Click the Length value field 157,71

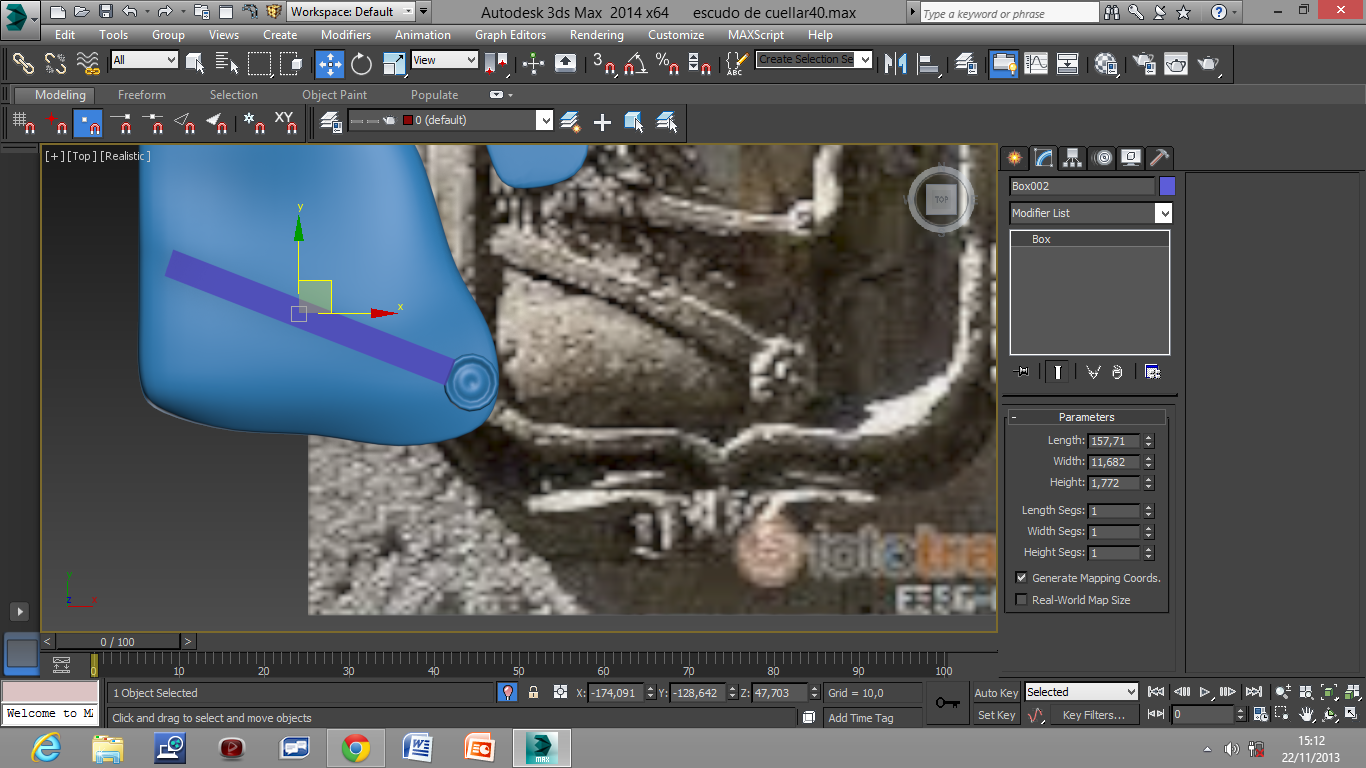(x=1114, y=441)
